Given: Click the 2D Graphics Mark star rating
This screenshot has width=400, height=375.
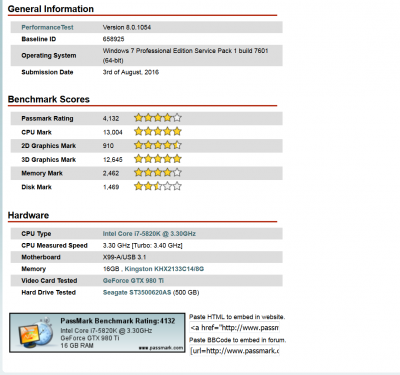Looking at the screenshot, I should (x=158, y=145).
